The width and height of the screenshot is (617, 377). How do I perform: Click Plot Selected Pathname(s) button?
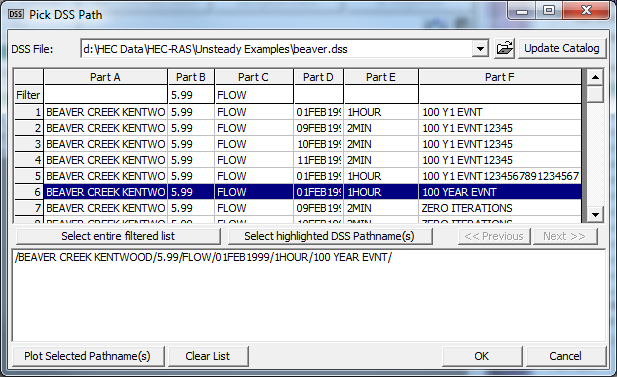[88, 356]
